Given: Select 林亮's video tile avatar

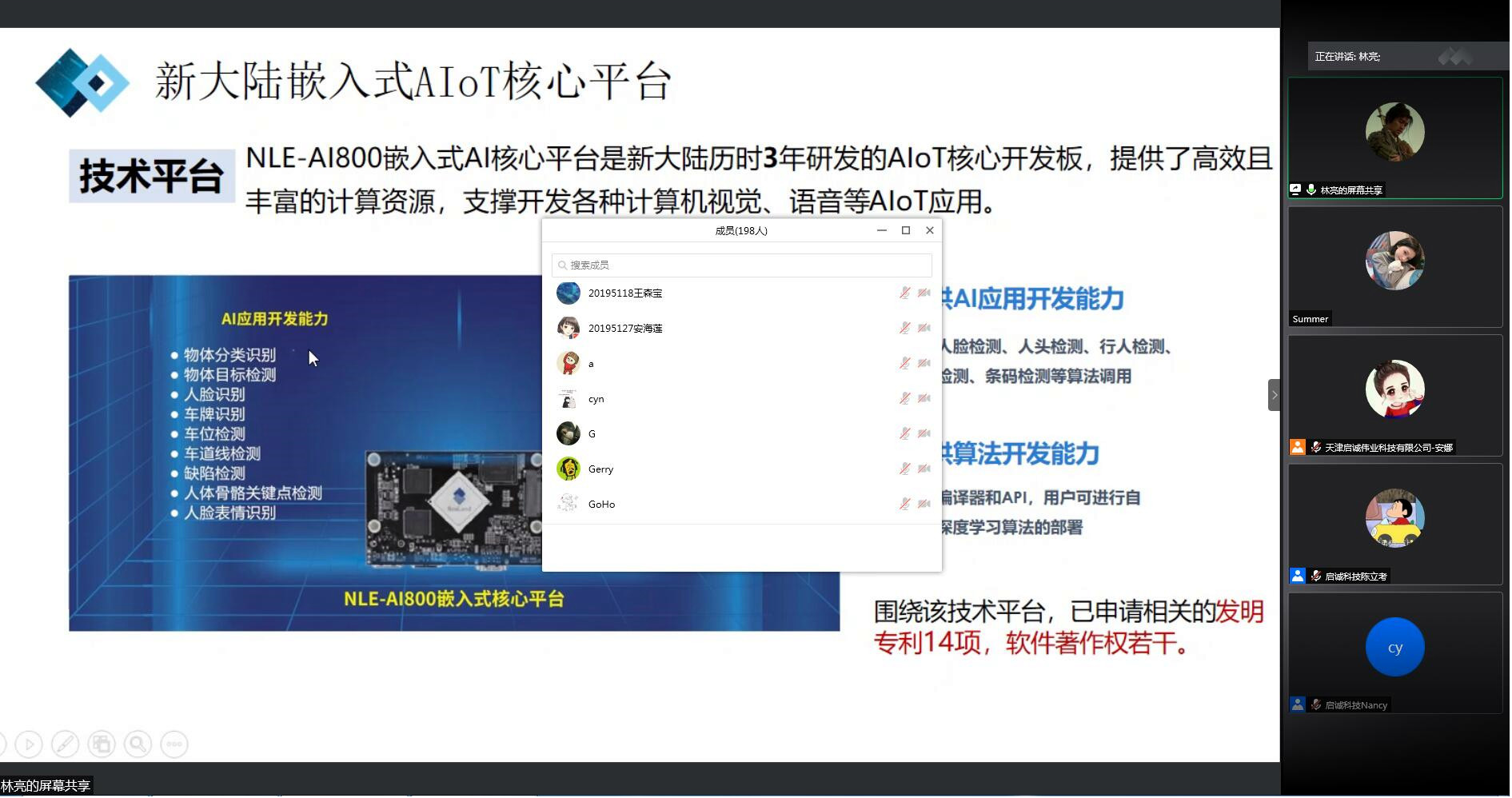Looking at the screenshot, I should tap(1395, 132).
